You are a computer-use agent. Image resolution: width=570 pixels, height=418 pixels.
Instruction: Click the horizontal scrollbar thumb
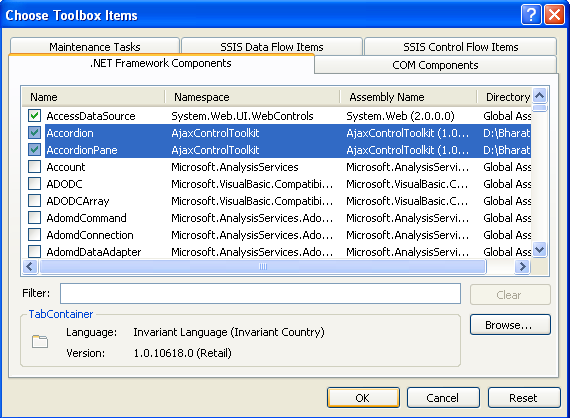click(263, 266)
